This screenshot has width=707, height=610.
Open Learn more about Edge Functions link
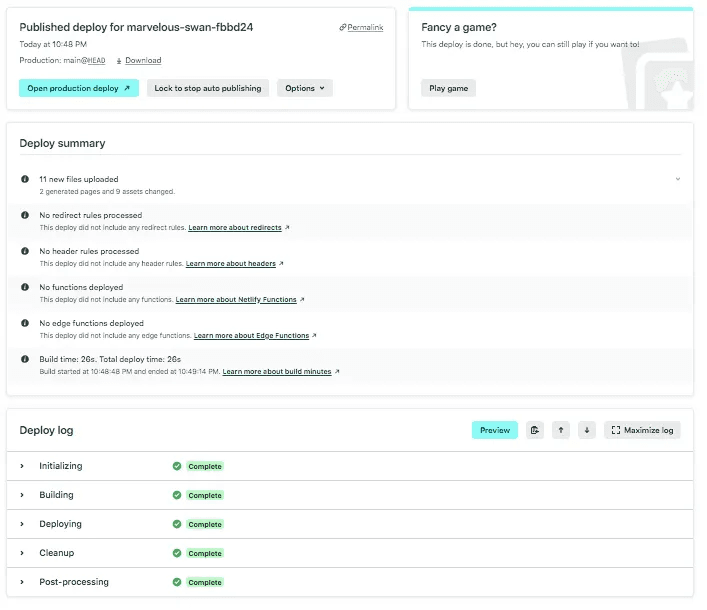click(x=251, y=336)
